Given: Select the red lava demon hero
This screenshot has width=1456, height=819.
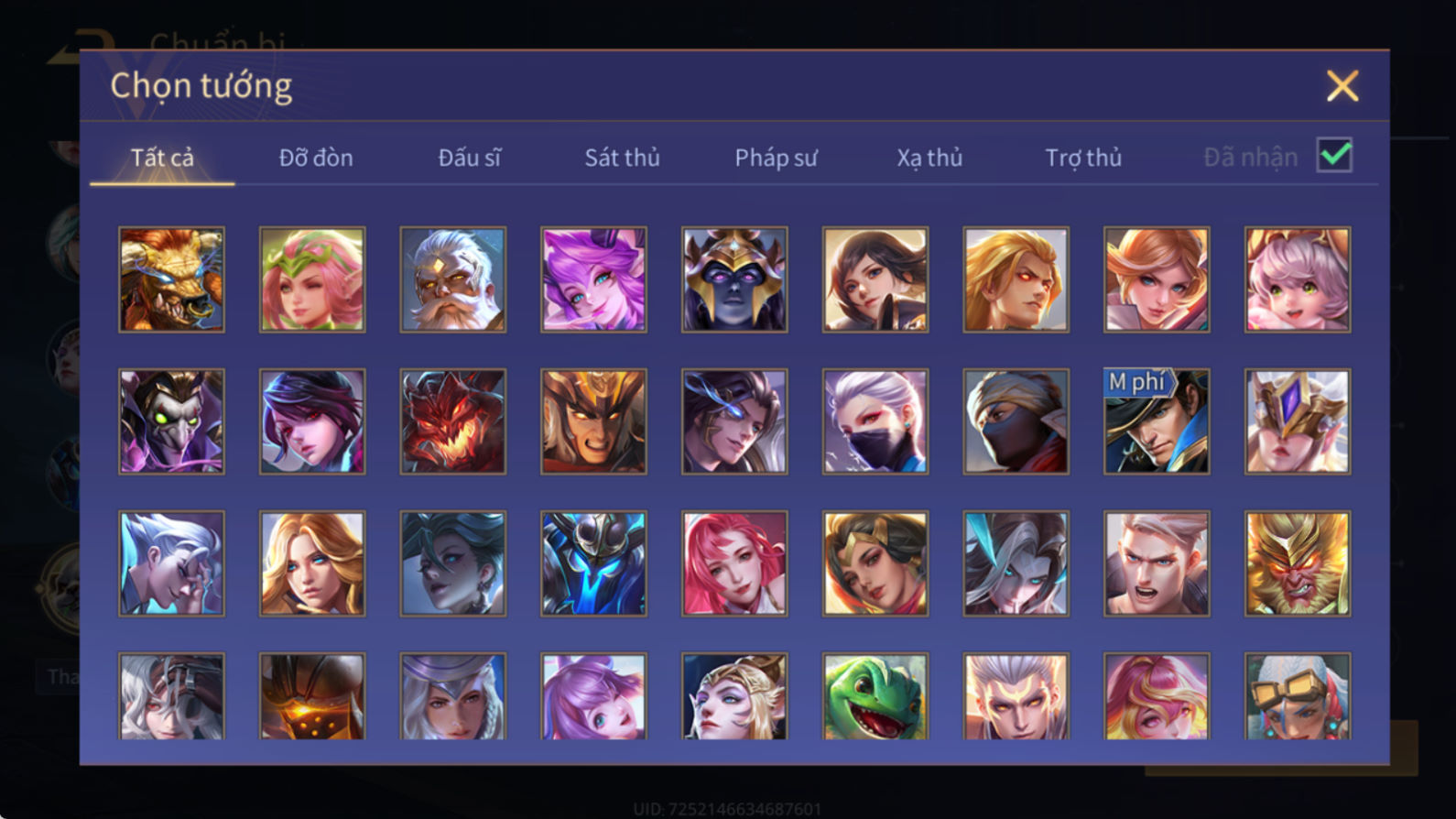Looking at the screenshot, I should (453, 421).
